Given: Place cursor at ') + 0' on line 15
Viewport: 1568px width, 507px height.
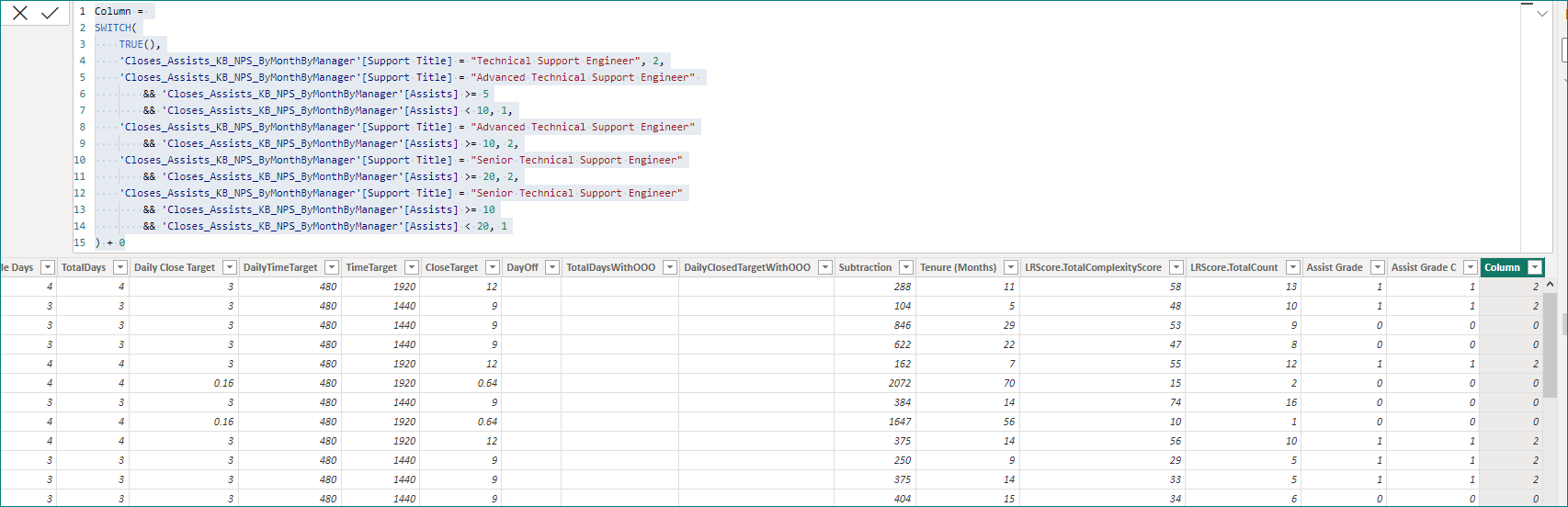Looking at the screenshot, I should click(x=109, y=242).
